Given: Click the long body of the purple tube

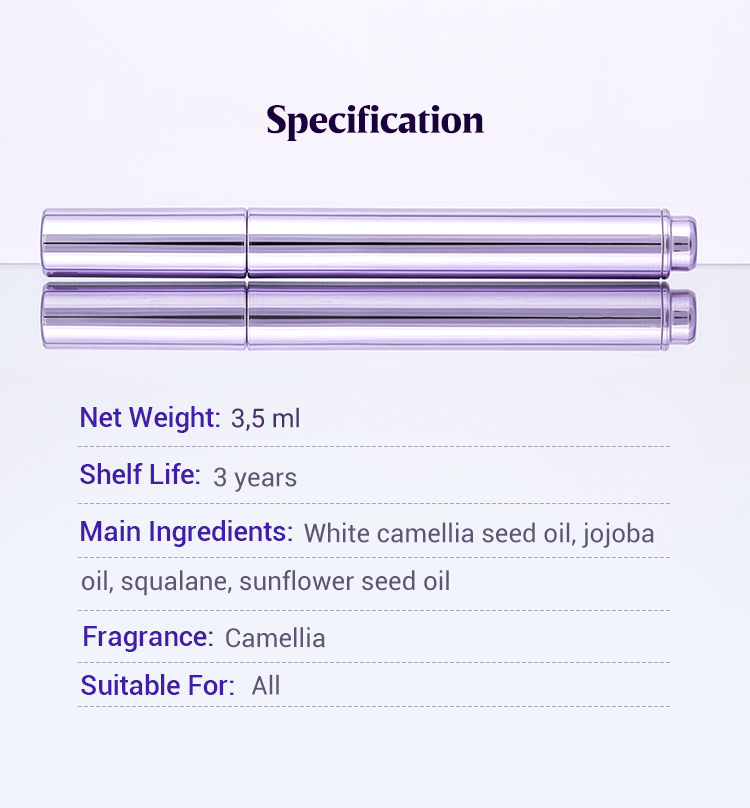Looking at the screenshot, I should [x=457, y=243].
